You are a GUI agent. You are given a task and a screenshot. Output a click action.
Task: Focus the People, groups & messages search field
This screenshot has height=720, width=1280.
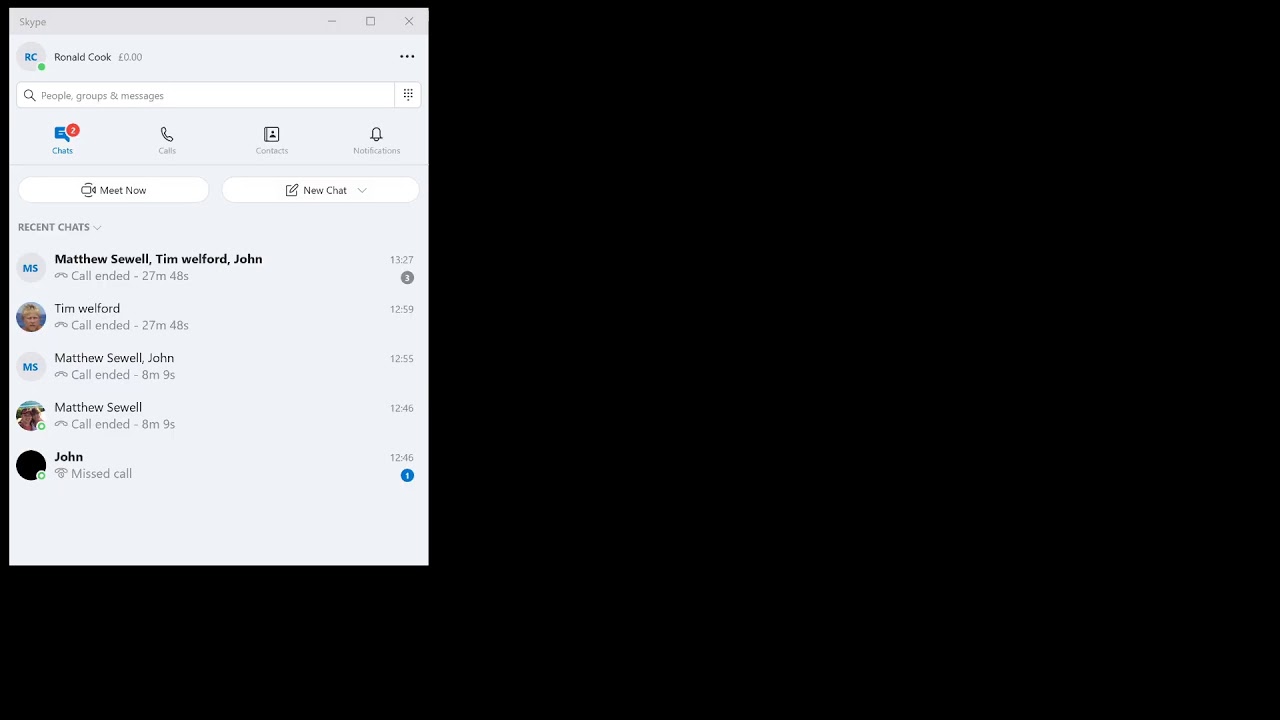(206, 95)
